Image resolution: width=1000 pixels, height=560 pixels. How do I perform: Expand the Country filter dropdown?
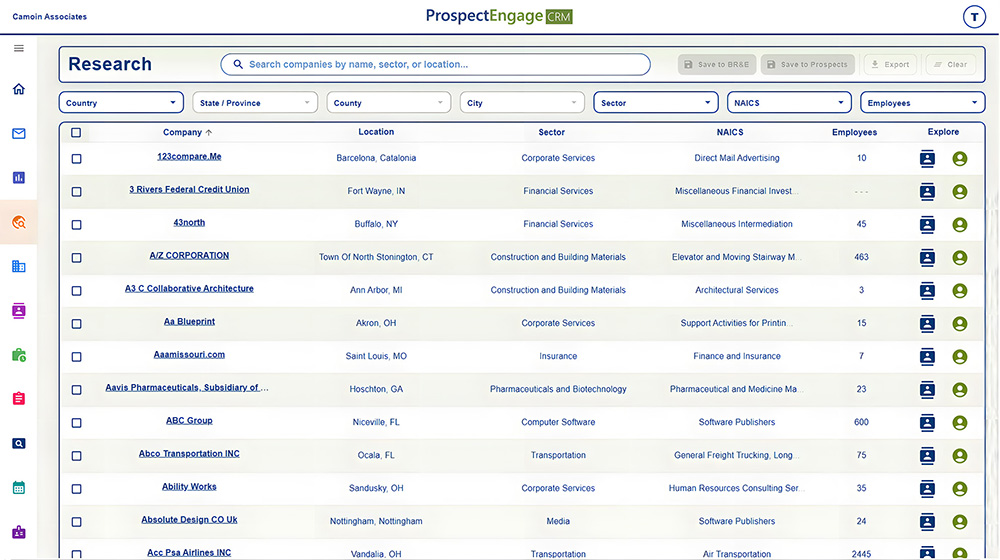tap(121, 103)
